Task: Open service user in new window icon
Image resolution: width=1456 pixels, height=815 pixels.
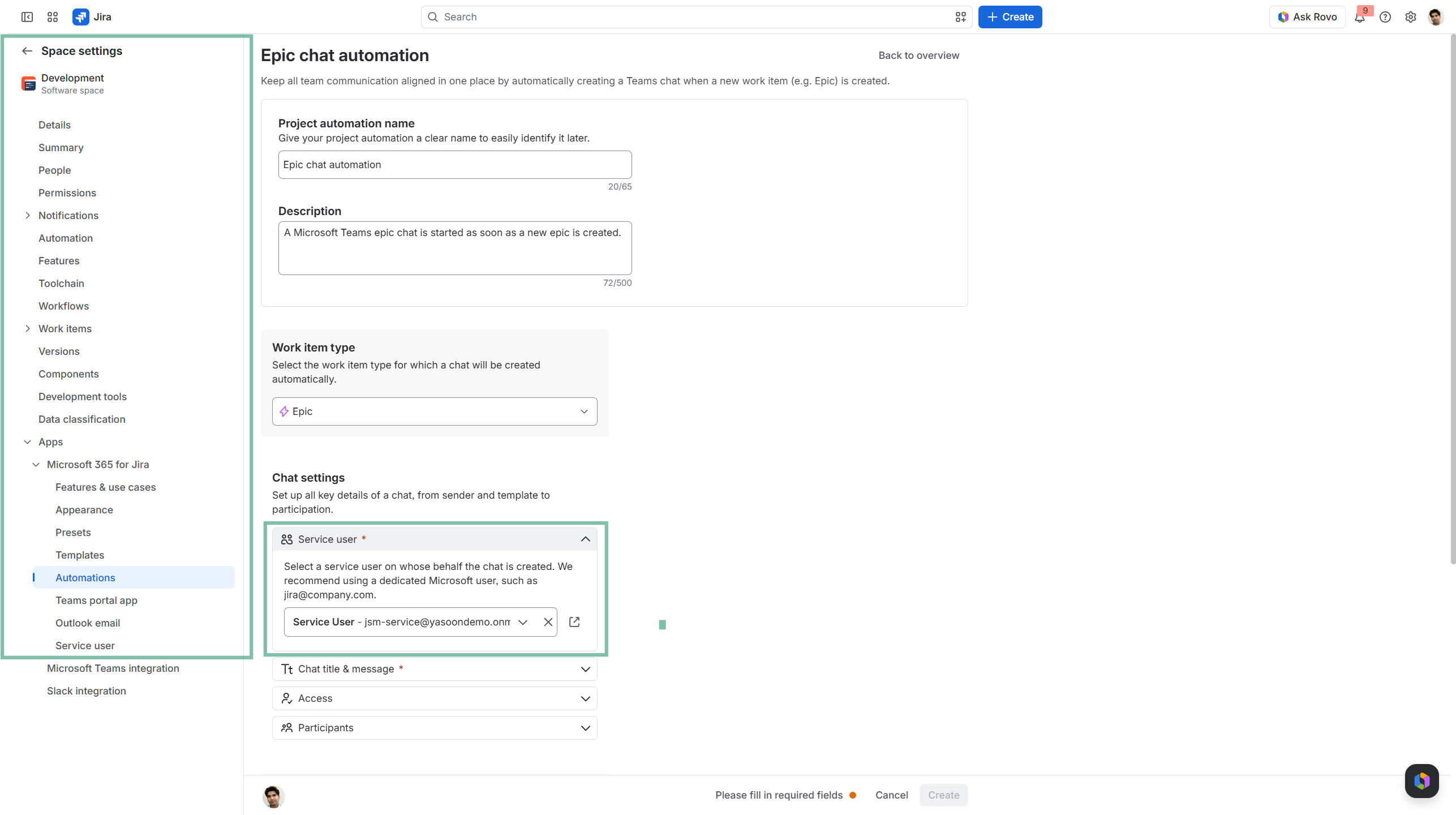Action: click(x=574, y=622)
